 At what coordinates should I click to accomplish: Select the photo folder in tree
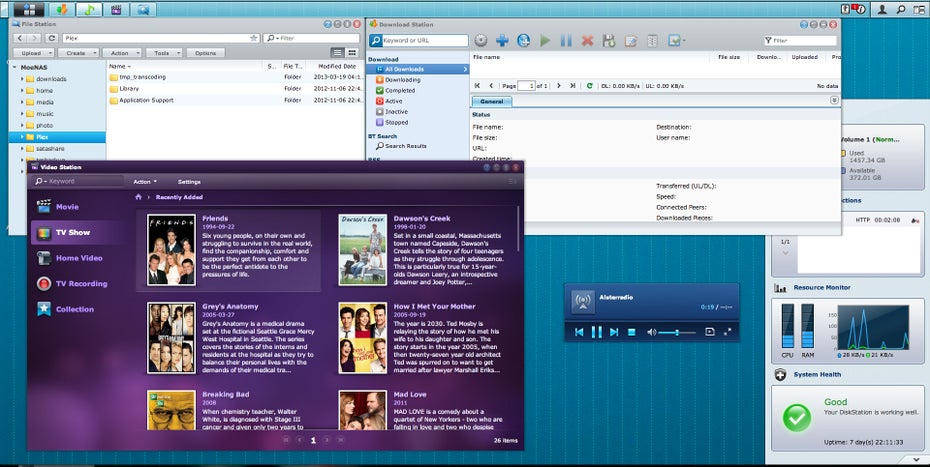[x=44, y=125]
